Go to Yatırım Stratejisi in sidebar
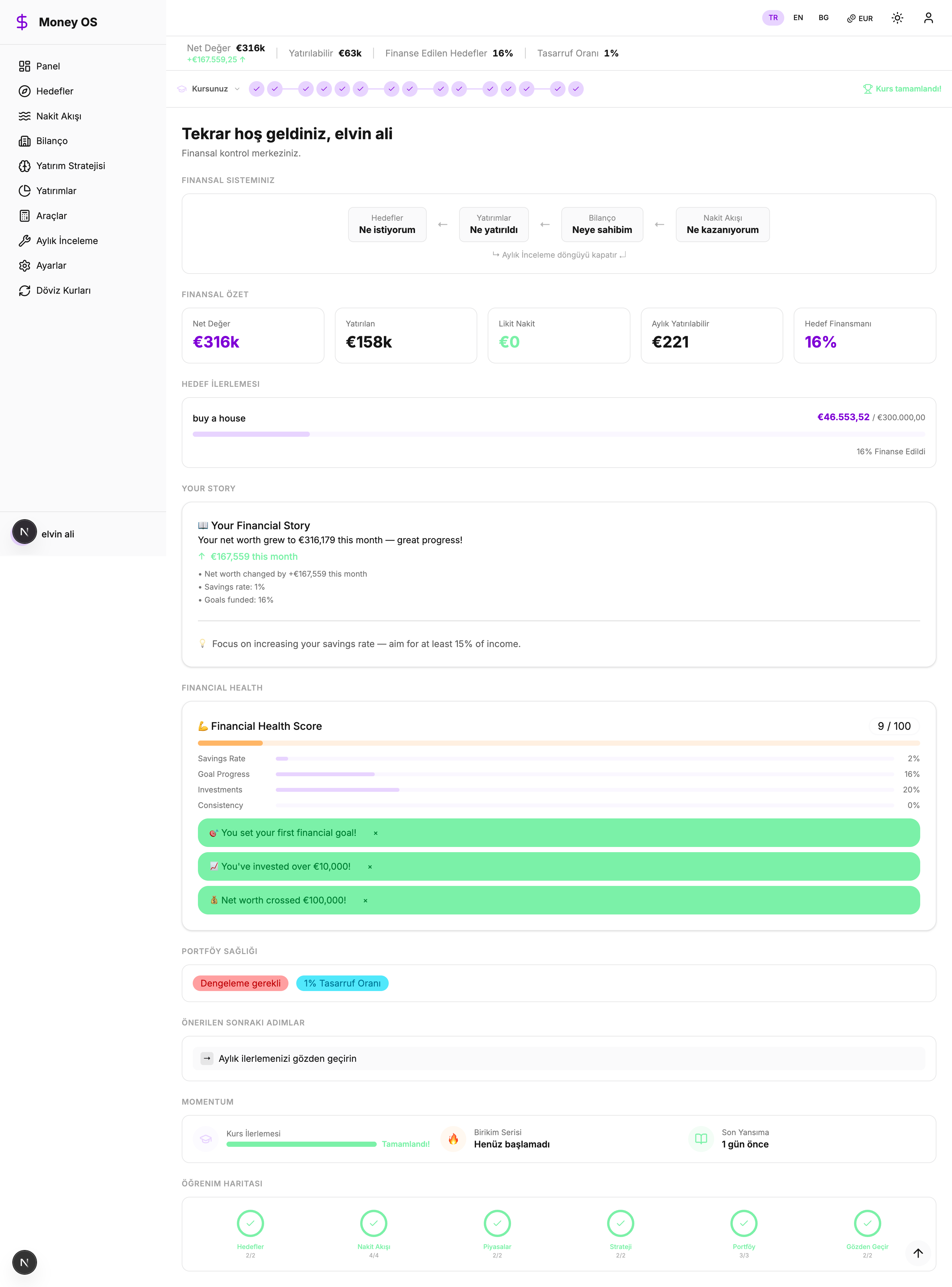Viewport: 952px width, 1287px height. 83,166
